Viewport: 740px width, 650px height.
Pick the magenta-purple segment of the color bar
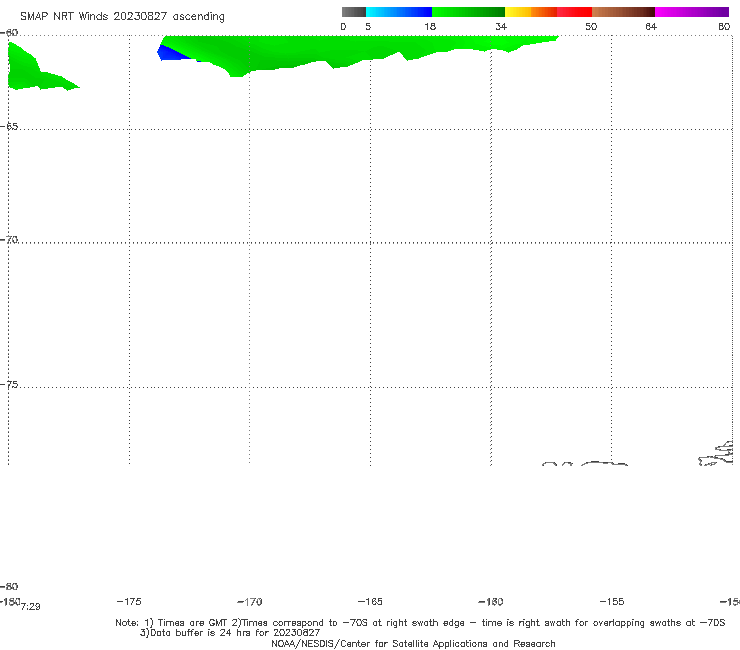(x=692, y=12)
